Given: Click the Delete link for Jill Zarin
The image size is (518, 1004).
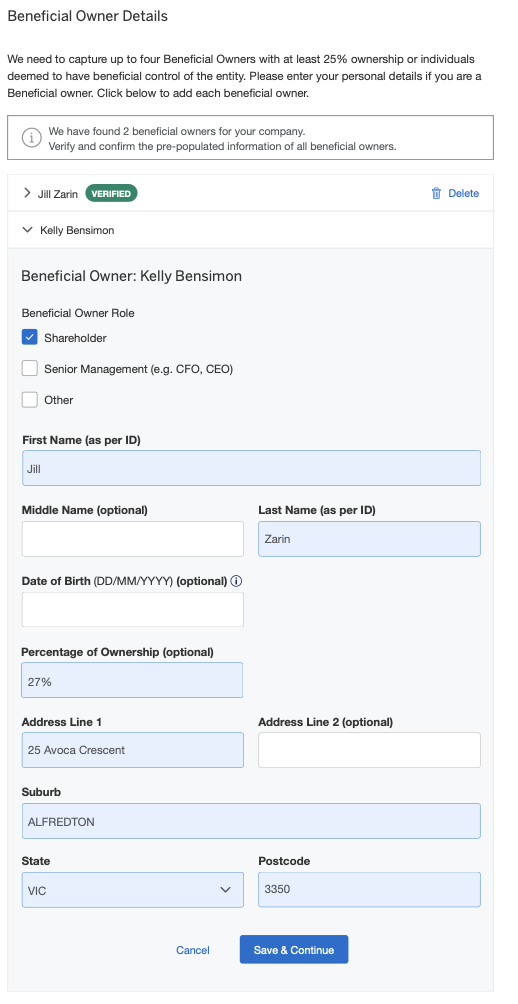Looking at the screenshot, I should point(464,193).
